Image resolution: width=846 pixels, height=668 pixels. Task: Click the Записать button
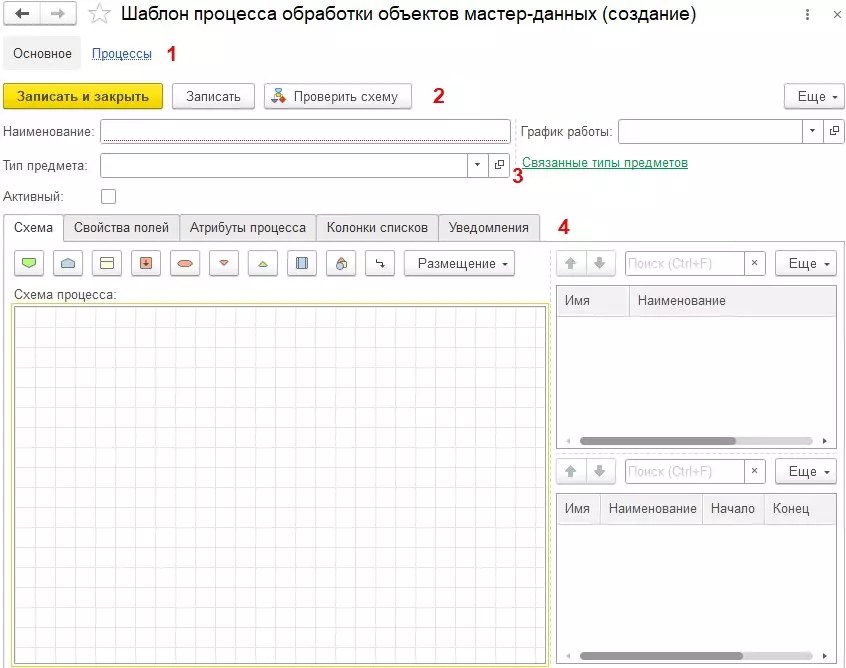pos(213,97)
